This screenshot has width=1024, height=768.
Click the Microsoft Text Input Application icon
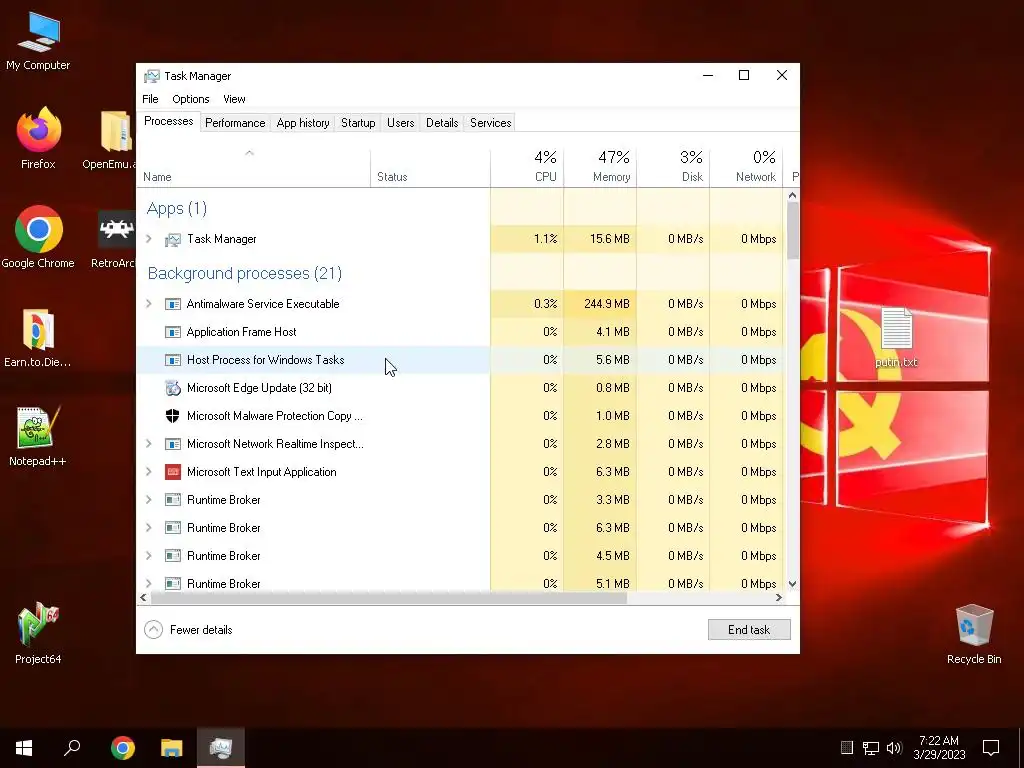pyautogui.click(x=172, y=472)
